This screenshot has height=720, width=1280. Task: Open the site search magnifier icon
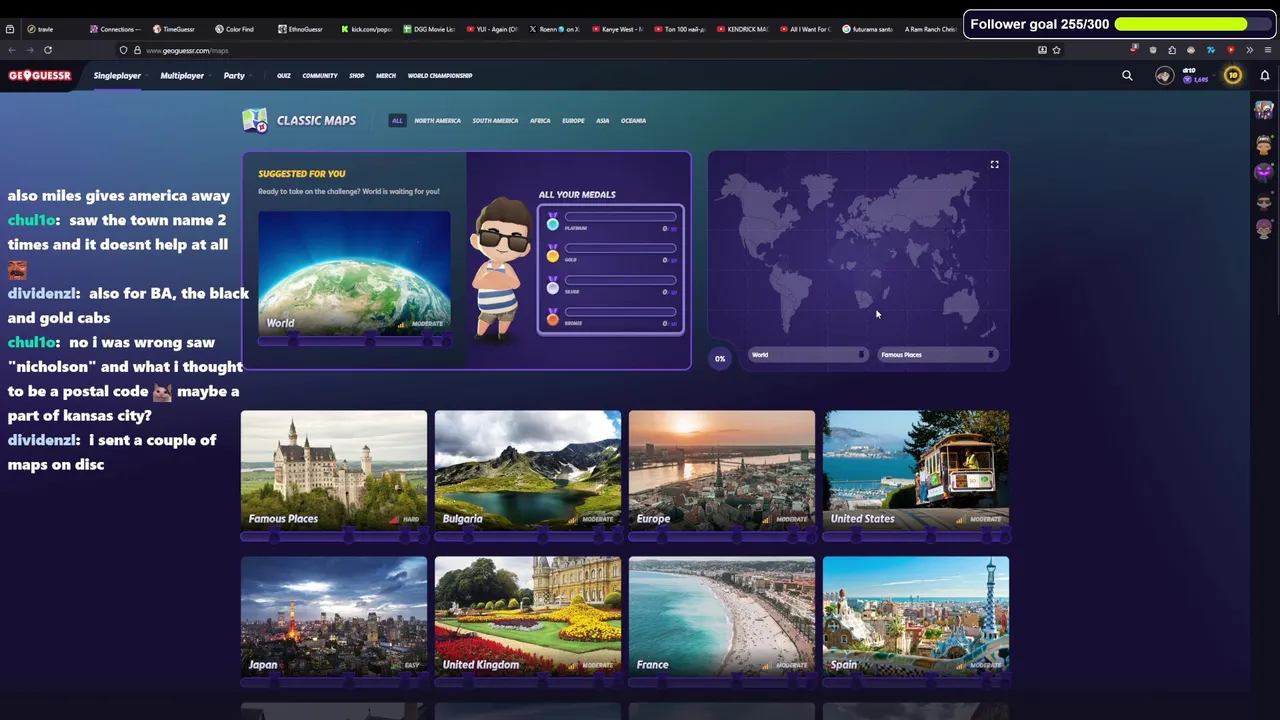point(1127,76)
